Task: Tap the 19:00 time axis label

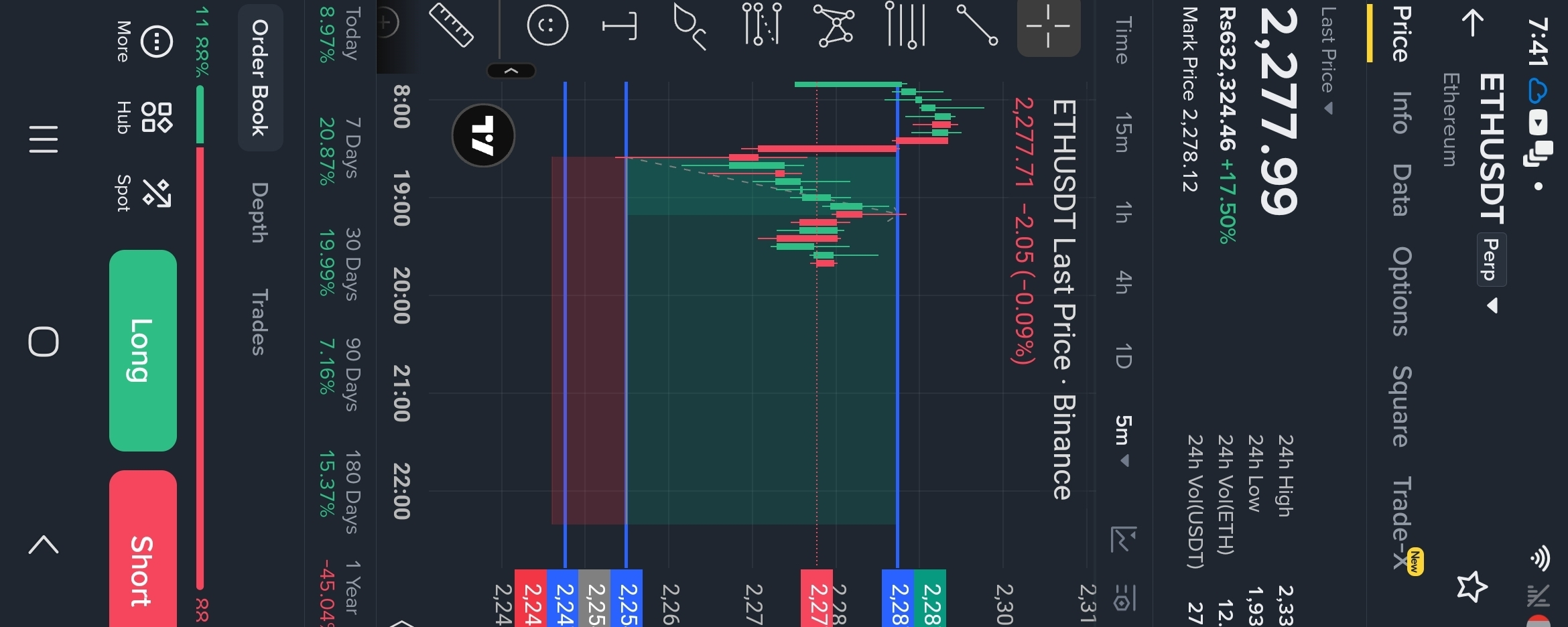Action: pyautogui.click(x=401, y=198)
